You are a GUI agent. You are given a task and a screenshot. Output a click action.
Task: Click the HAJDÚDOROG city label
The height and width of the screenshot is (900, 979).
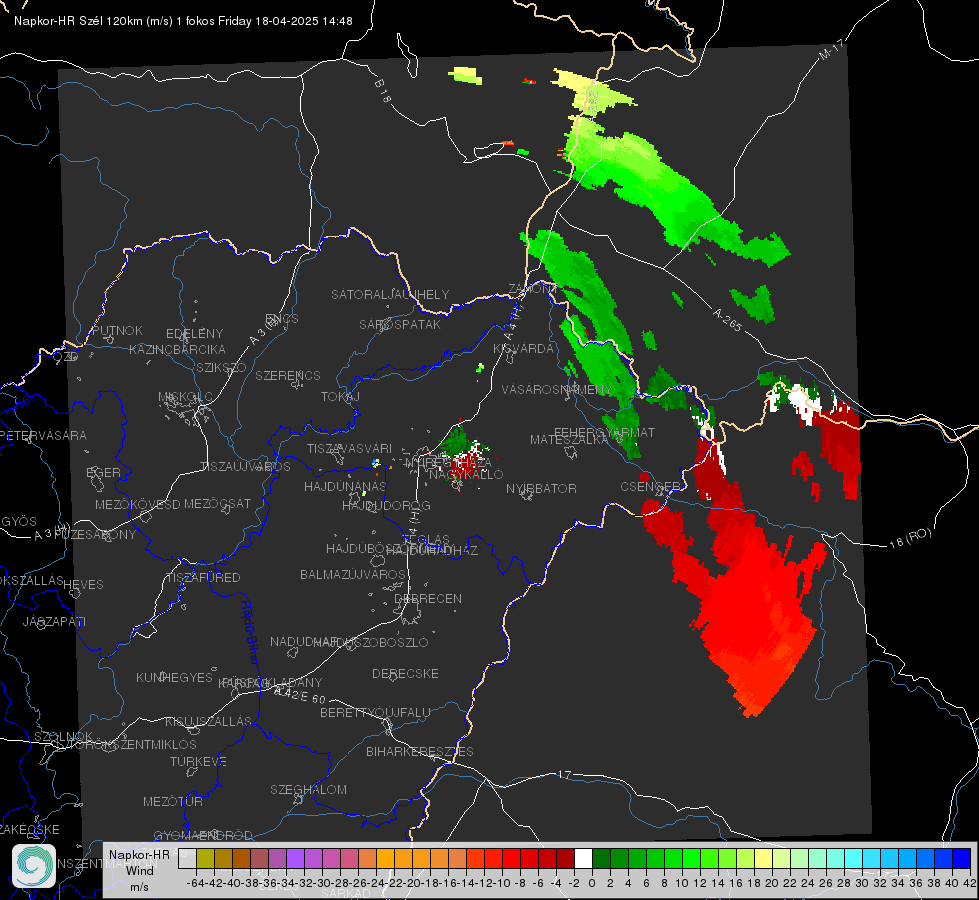(x=386, y=505)
